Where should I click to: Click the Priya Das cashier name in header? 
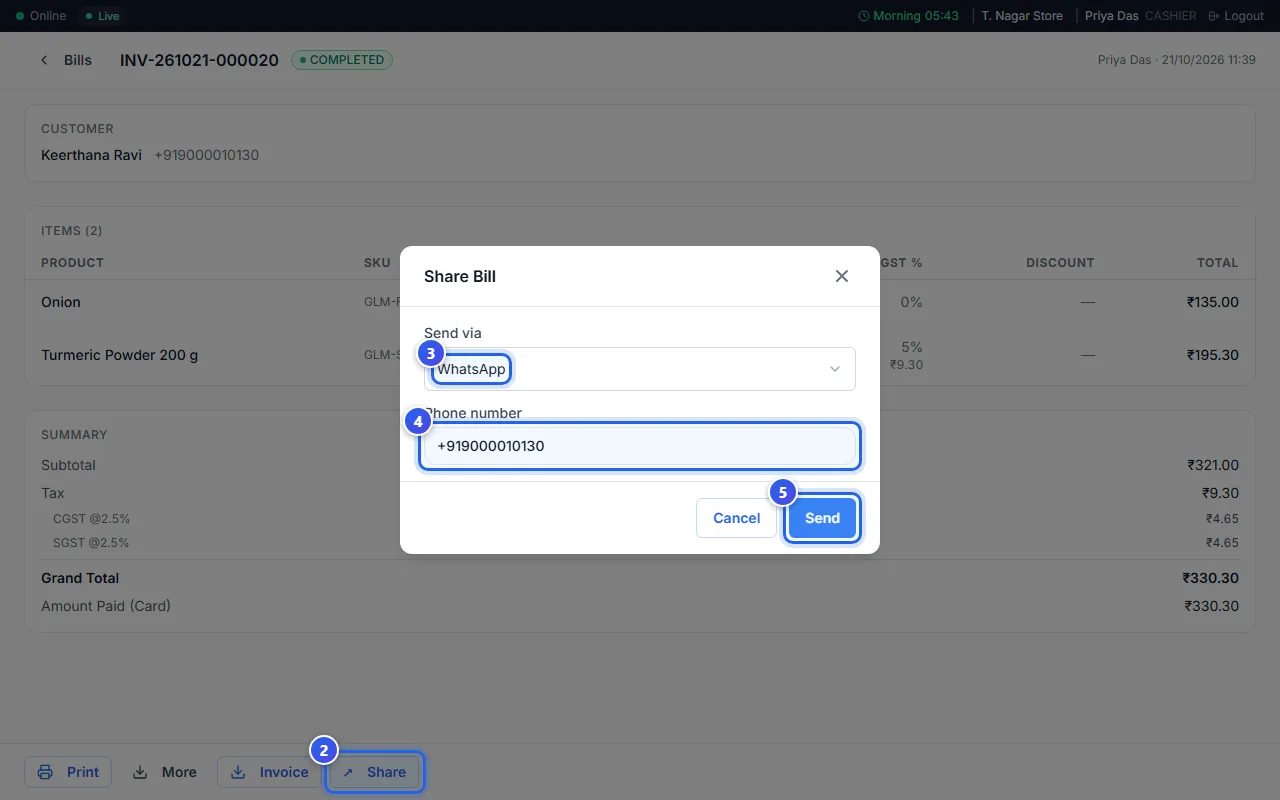click(x=1112, y=16)
